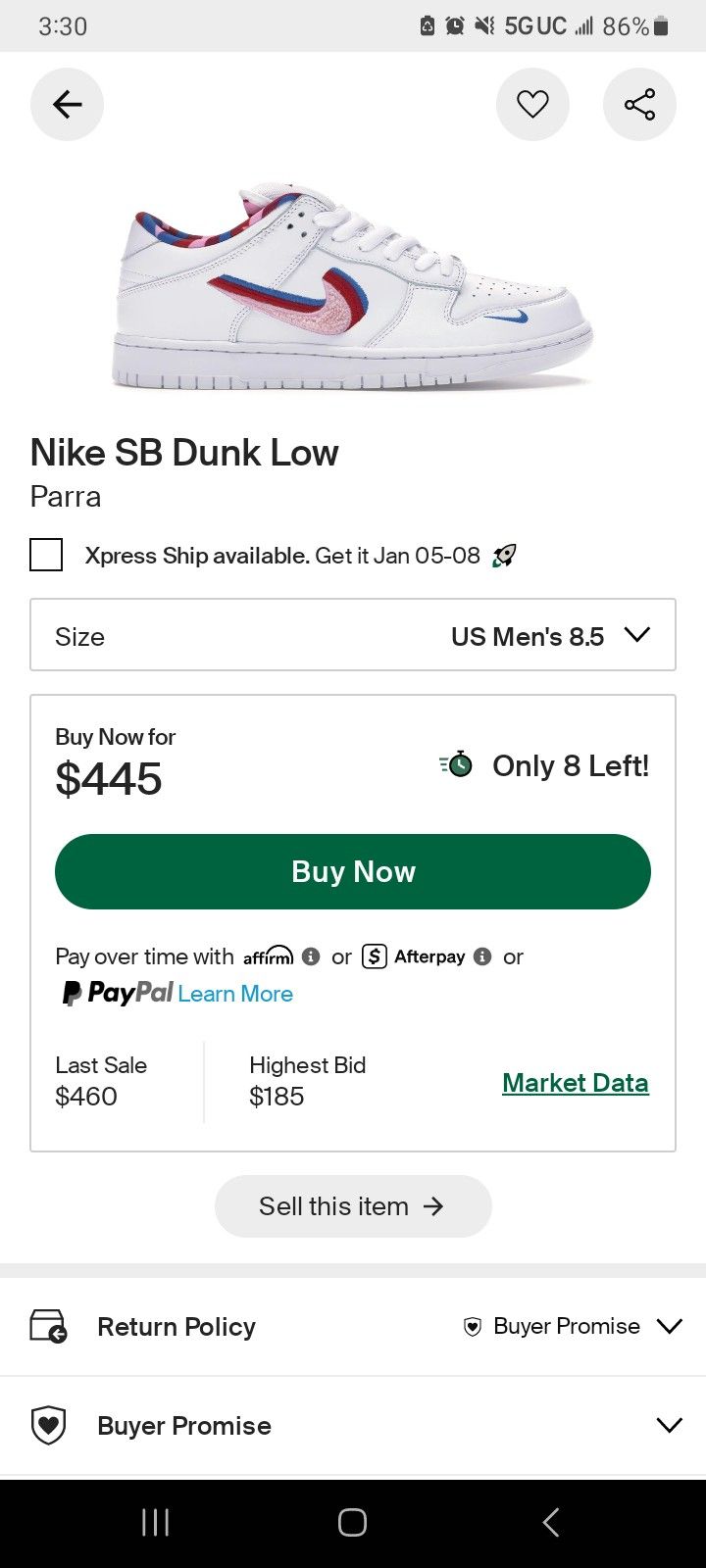706x1568 pixels.
Task: Open Android recent apps button
Action: coord(155,1522)
